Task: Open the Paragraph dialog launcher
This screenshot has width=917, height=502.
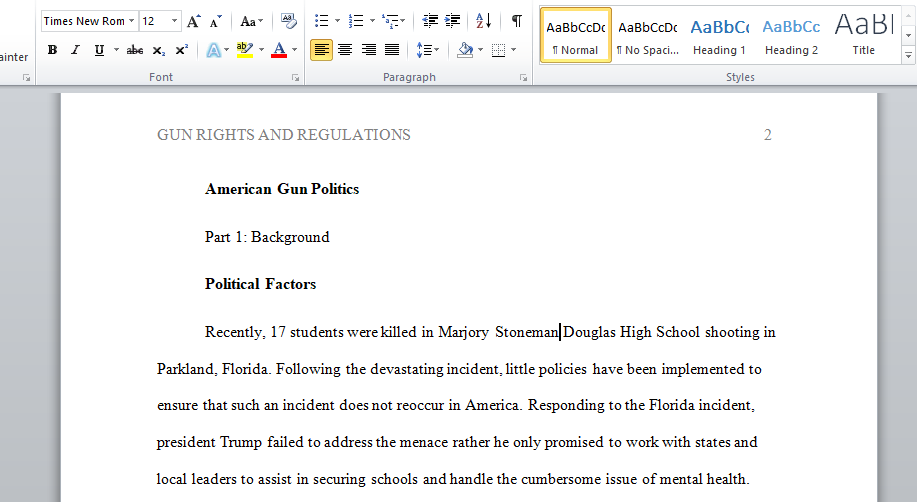Action: click(x=523, y=78)
